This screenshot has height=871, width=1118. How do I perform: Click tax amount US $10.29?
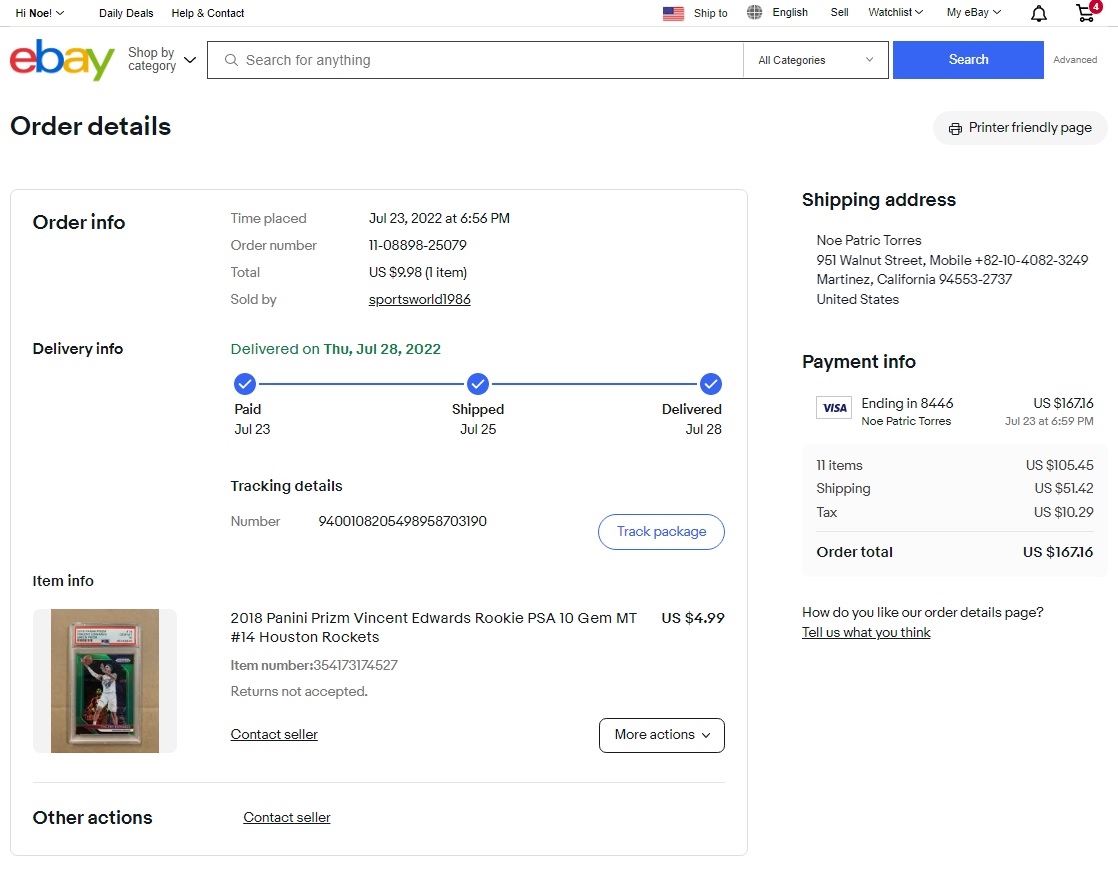click(1064, 512)
